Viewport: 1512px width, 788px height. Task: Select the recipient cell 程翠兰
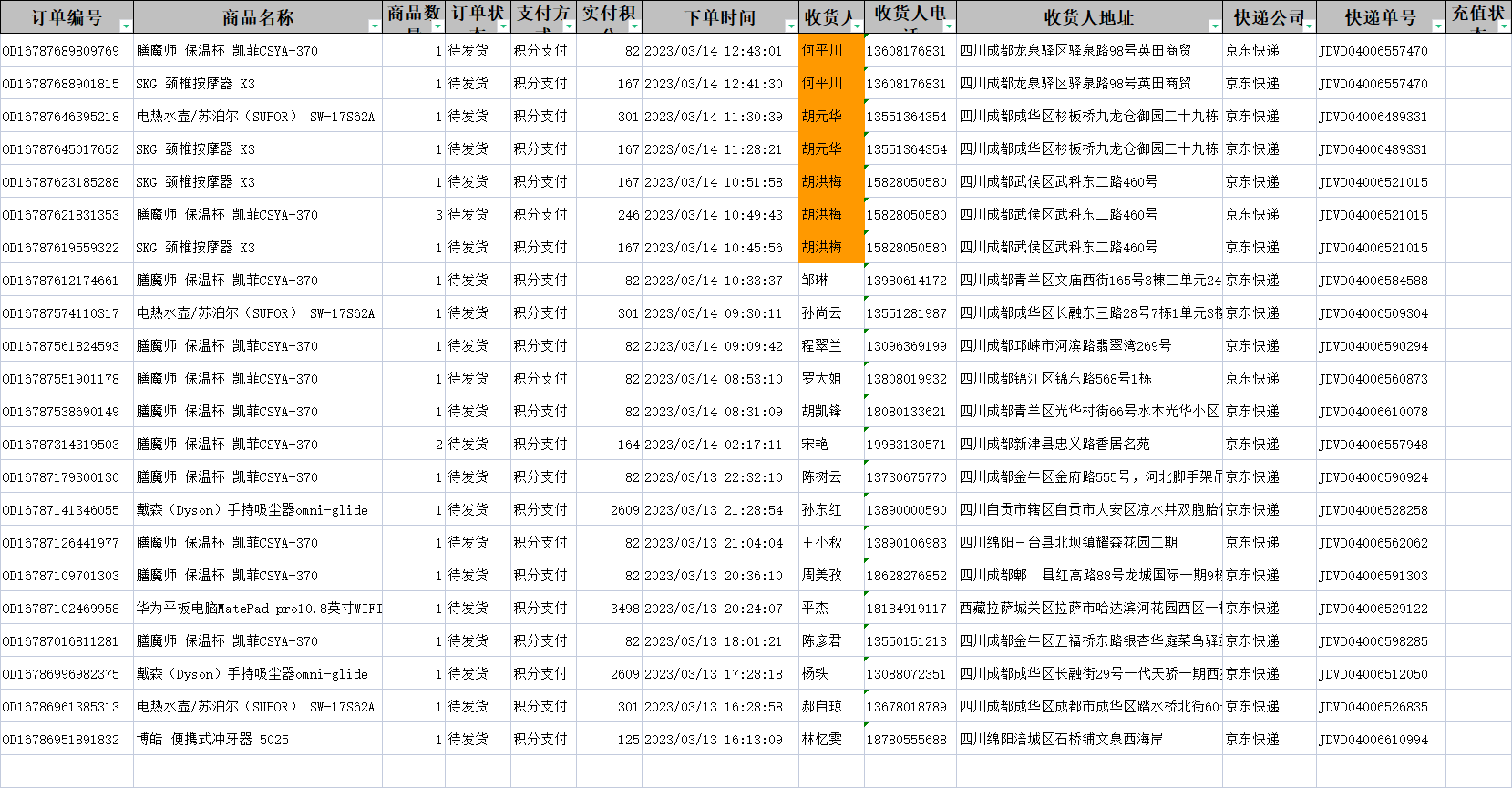pyautogui.click(x=831, y=346)
